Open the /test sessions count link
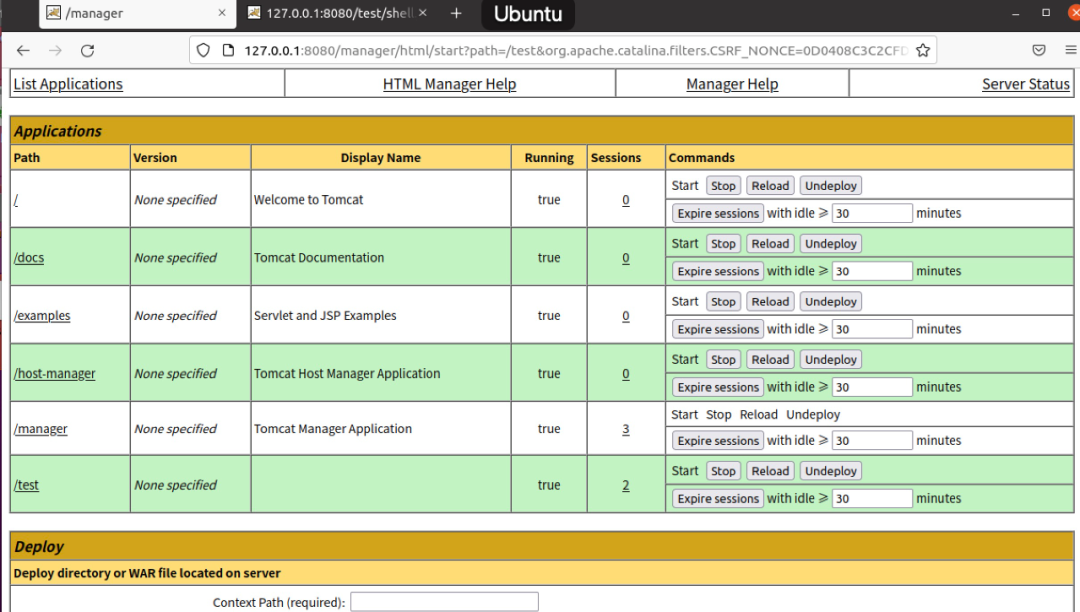Screen dimensions: 1080x612 pyautogui.click(x=626, y=486)
